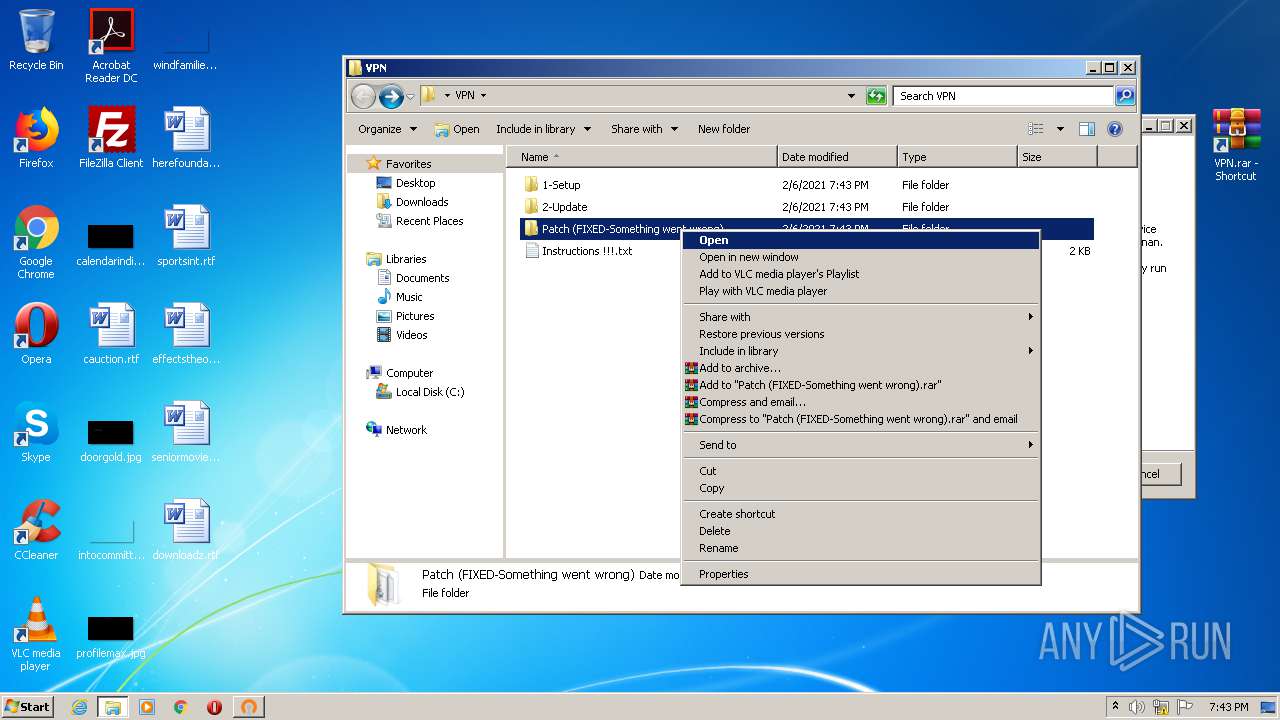Screen dimensions: 1280x720
Task: Open Downloads in Favorites pane
Action: [x=412, y=202]
